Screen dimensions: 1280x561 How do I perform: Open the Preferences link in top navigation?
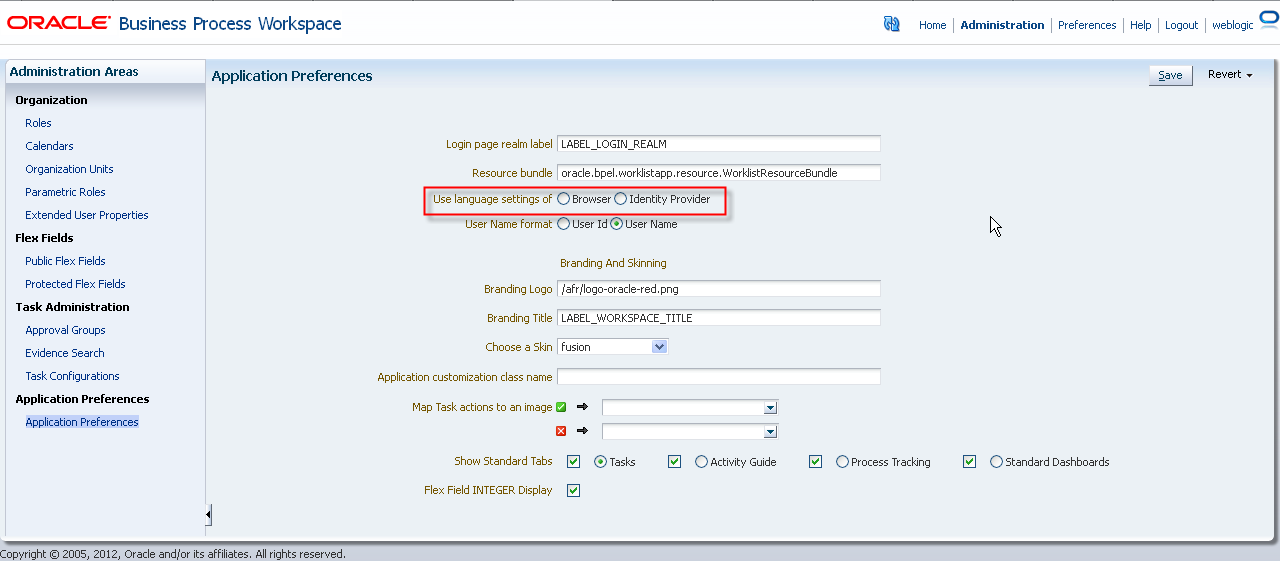1087,25
